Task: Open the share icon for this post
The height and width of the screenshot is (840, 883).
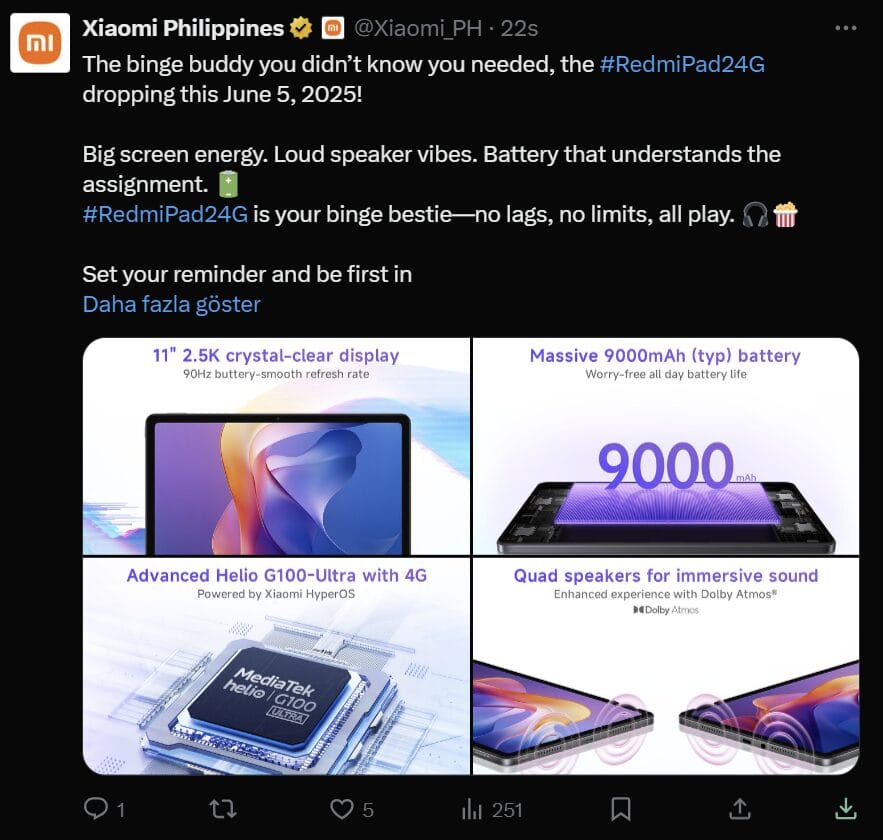Action: coord(740,808)
